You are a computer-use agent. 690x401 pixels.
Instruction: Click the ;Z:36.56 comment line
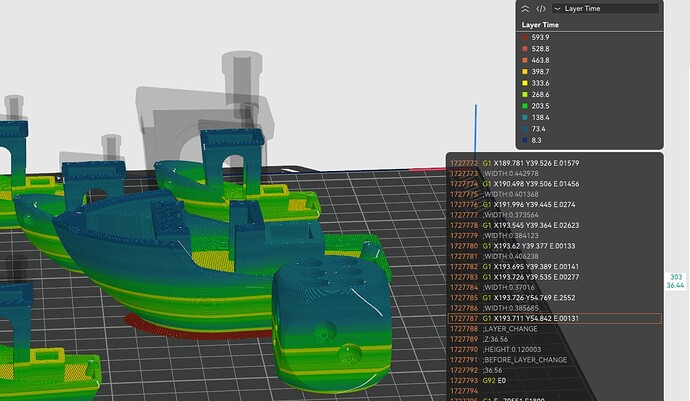[x=554, y=339]
